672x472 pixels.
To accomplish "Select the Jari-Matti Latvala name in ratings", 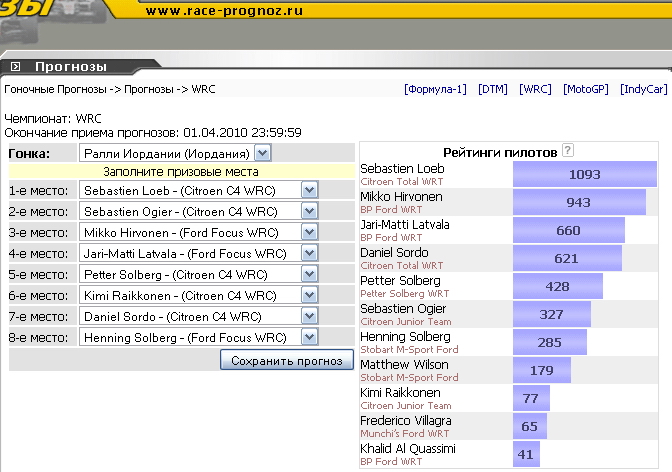I will (x=405, y=224).
